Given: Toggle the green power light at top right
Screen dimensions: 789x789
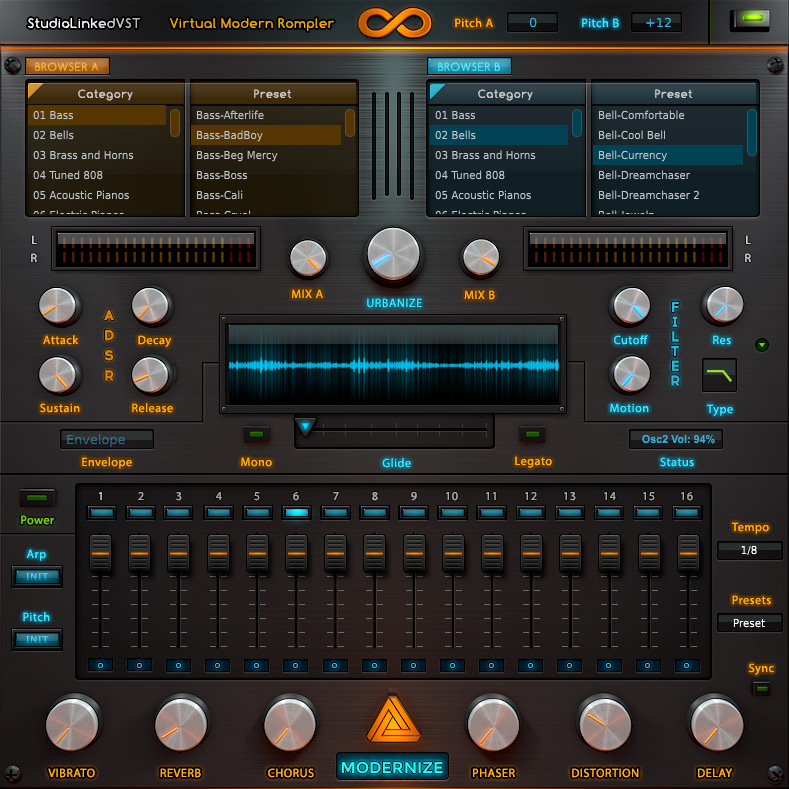Looking at the screenshot, I should [749, 20].
